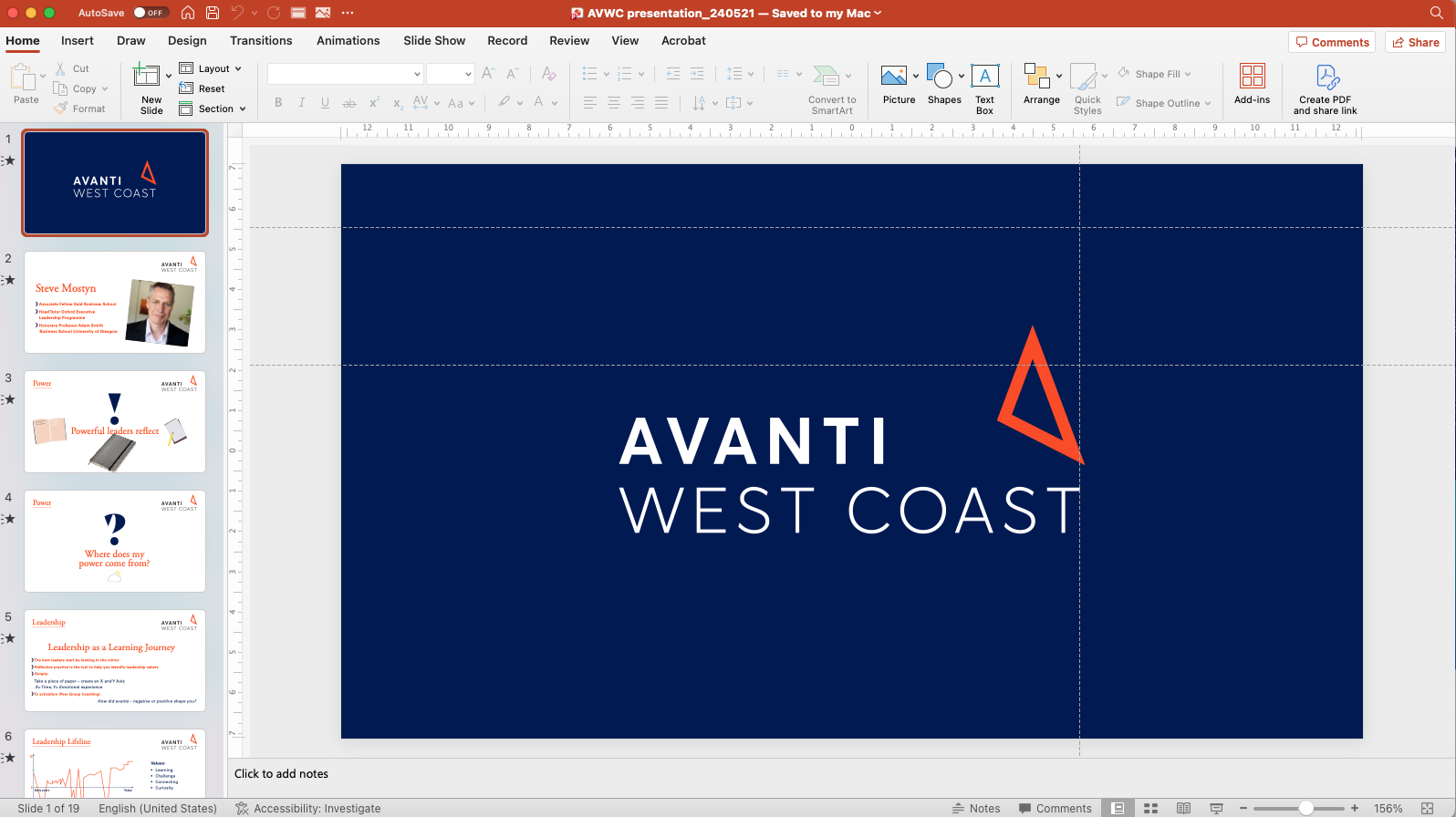Image resolution: width=1456 pixels, height=817 pixels.
Task: Open the font name combo box
Action: click(346, 74)
